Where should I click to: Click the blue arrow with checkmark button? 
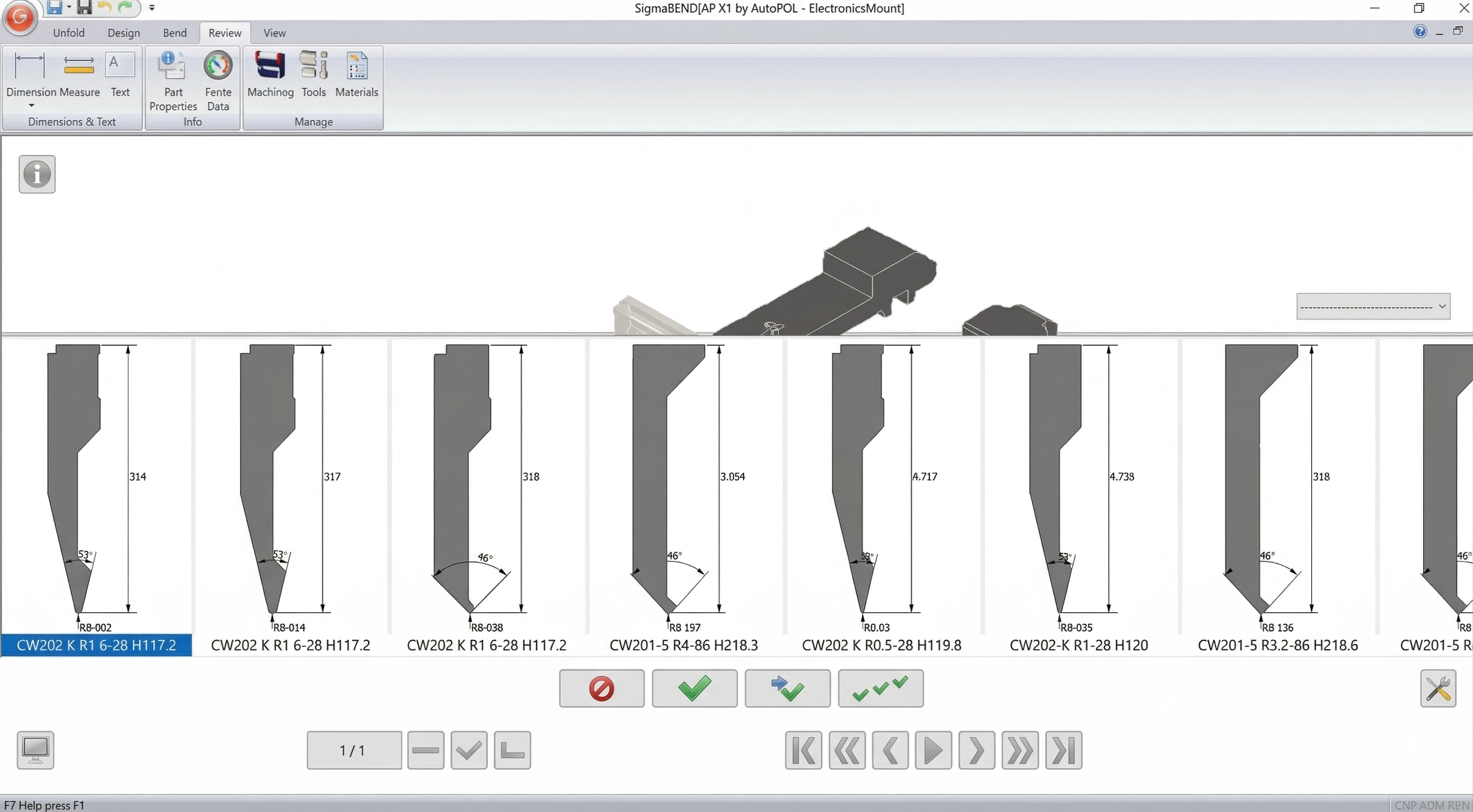coord(787,688)
